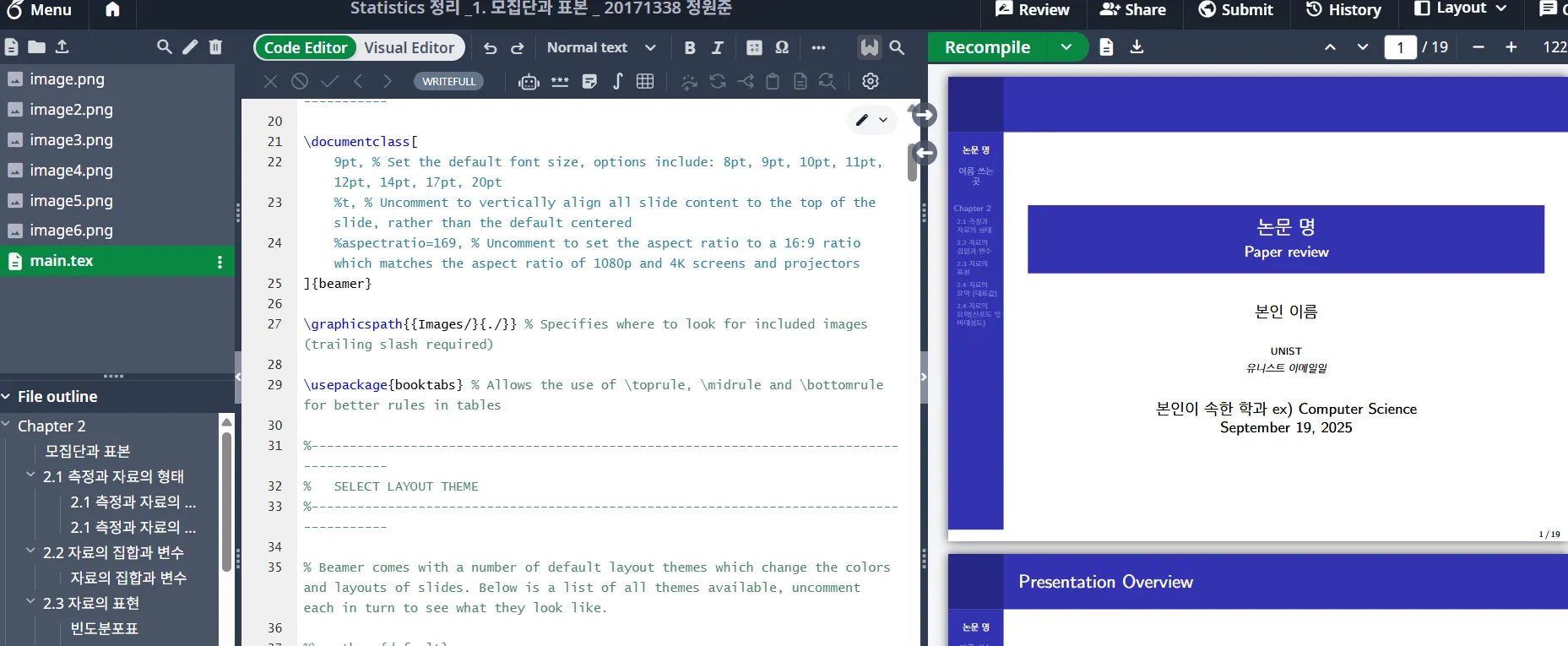Screen dimensions: 1568x646
Task: Redo the last edit
Action: pyautogui.click(x=518, y=48)
